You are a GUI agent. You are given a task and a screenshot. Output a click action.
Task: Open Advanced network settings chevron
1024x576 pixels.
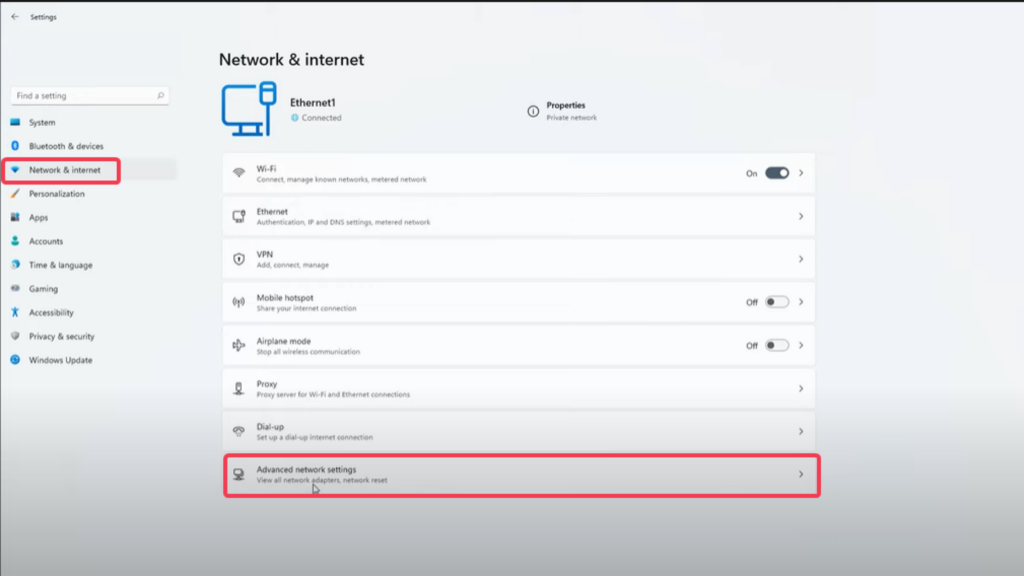click(801, 475)
